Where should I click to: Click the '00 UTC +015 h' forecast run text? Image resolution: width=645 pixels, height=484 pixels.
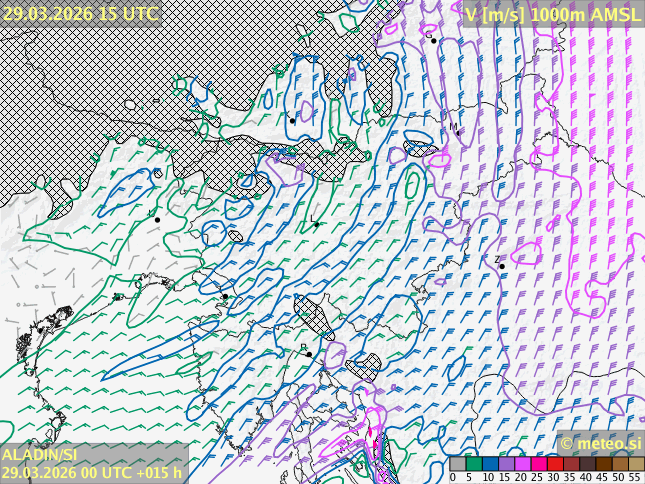point(132,473)
